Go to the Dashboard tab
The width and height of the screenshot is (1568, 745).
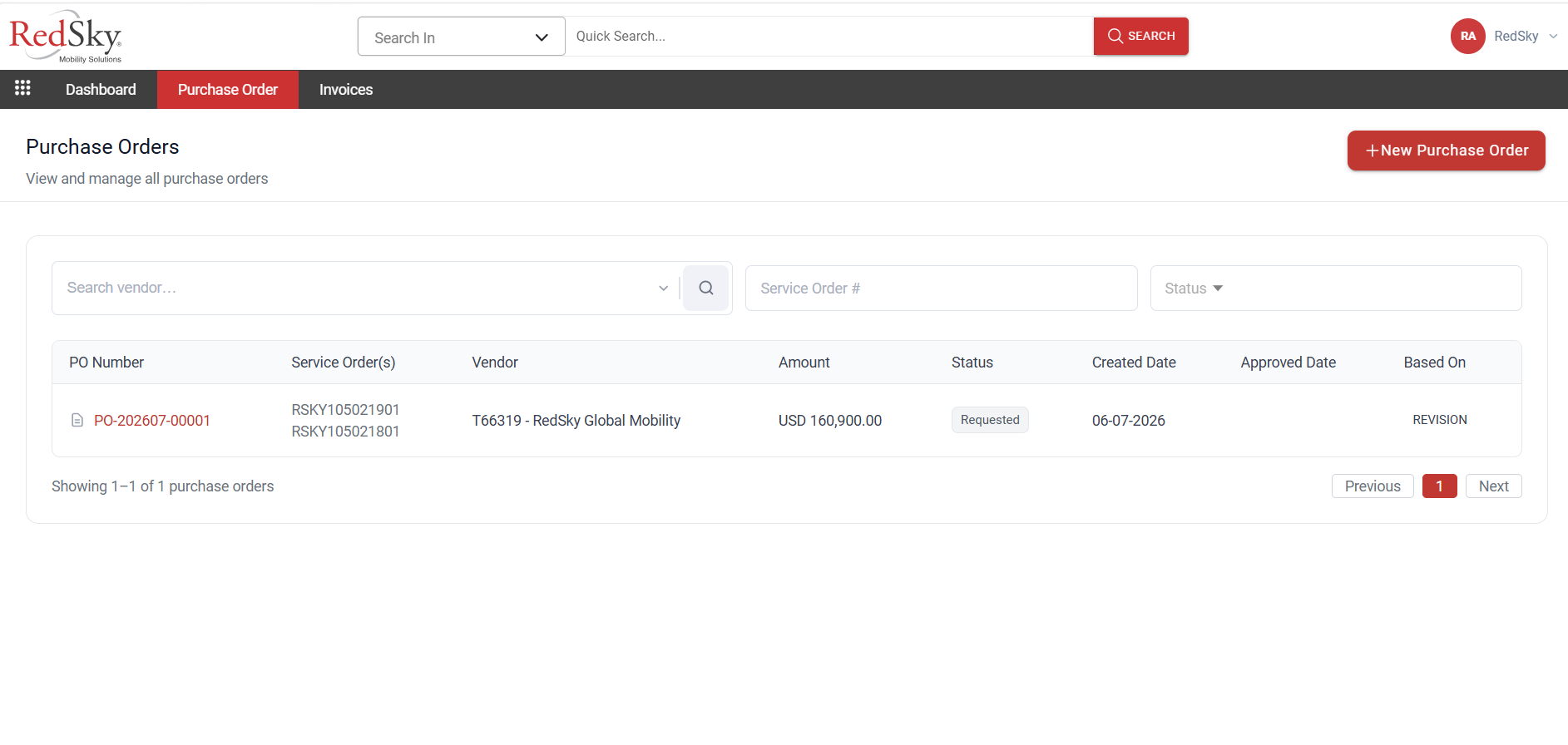101,90
